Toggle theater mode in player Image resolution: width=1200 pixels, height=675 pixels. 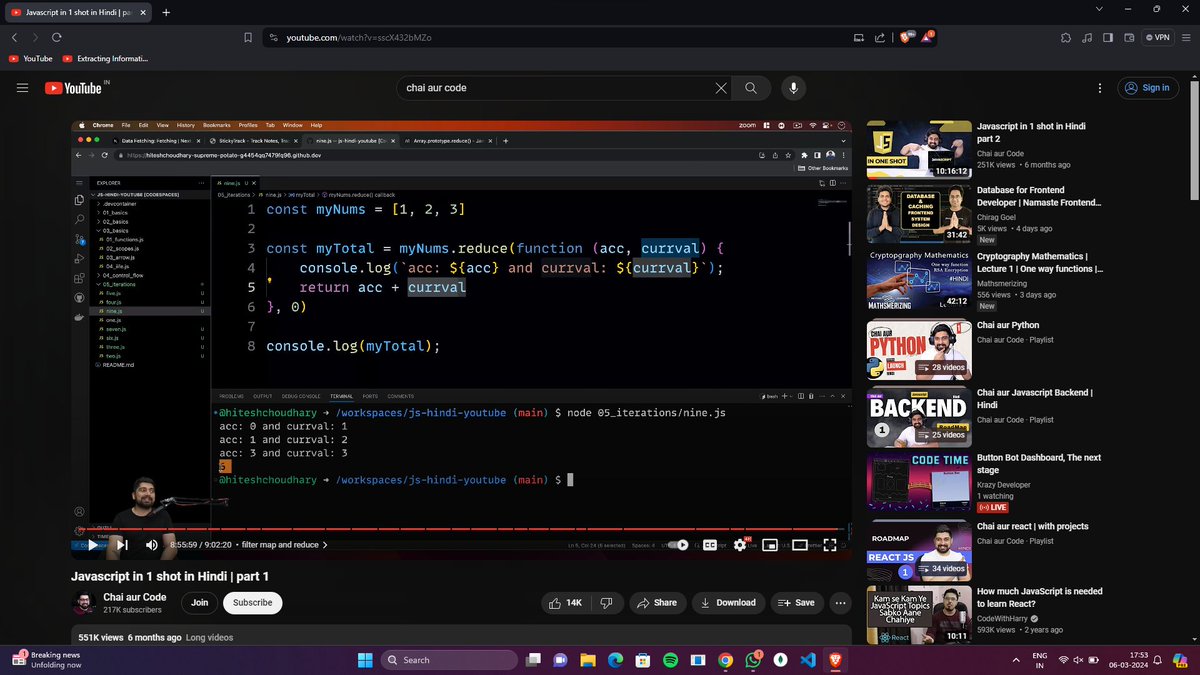800,545
